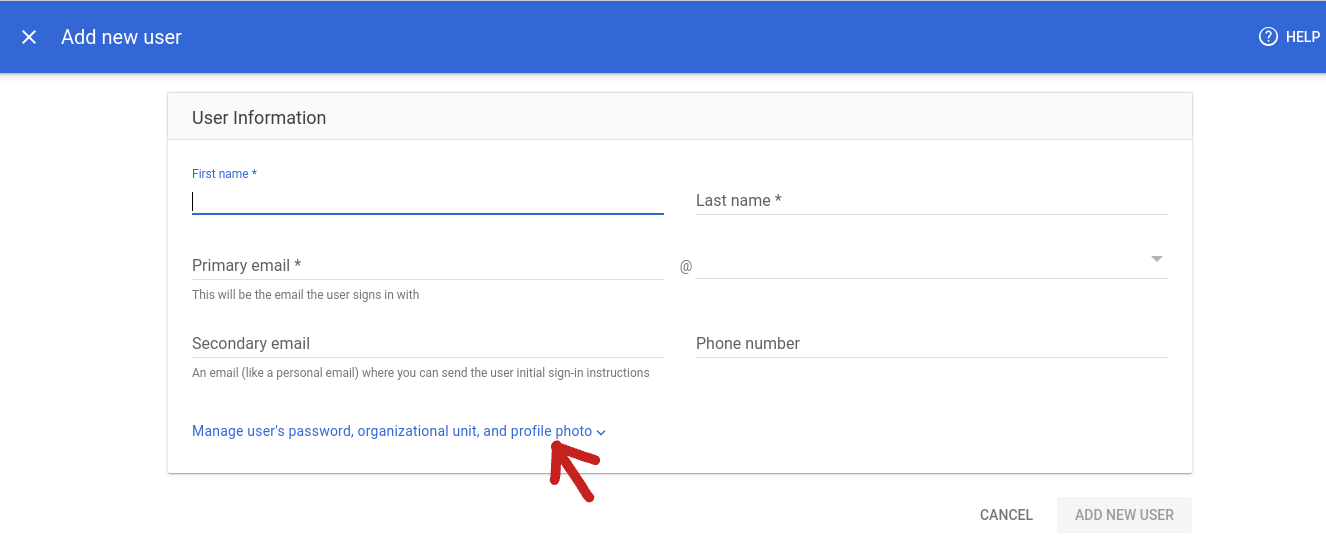Viewport: 1326px width, 538px height.
Task: Click the First name floating label
Action: [224, 174]
